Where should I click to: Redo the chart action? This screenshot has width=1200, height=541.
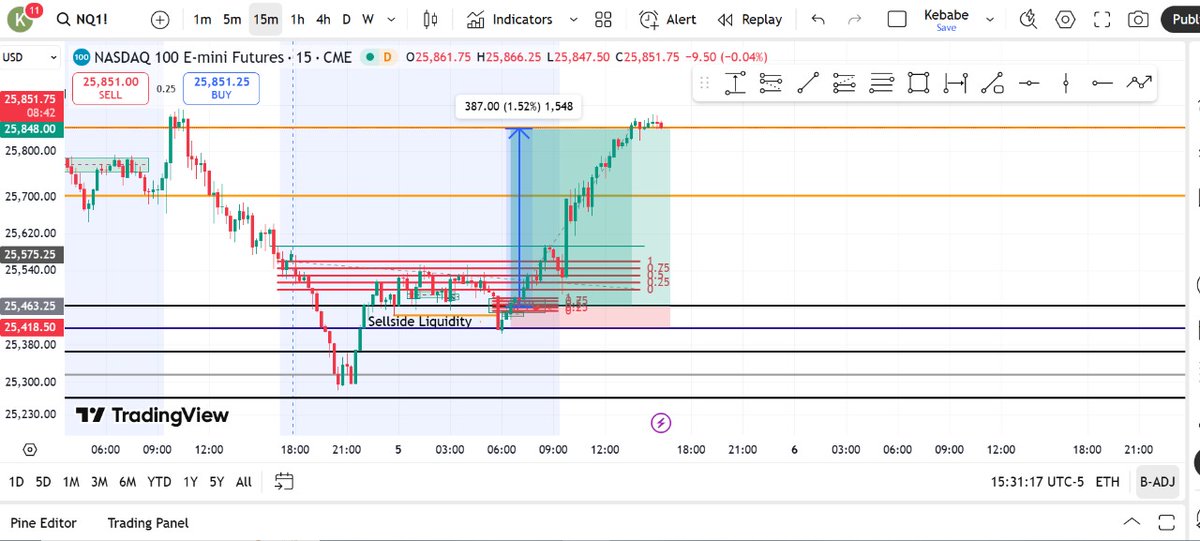pos(854,19)
